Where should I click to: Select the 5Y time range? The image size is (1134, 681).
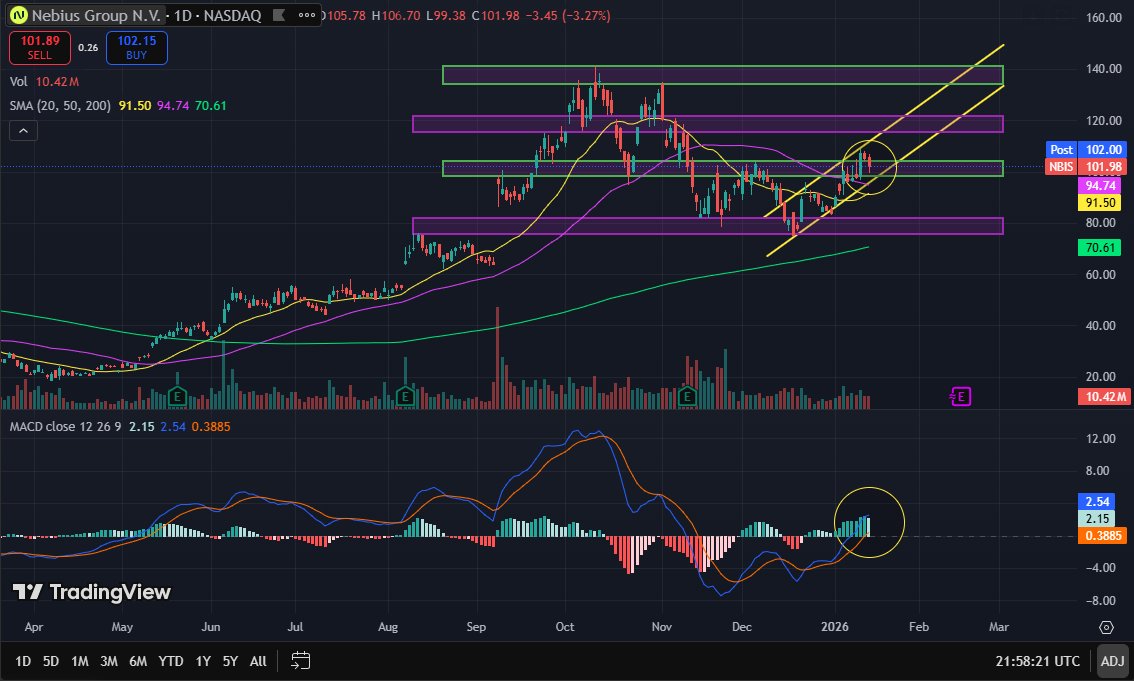point(230,661)
